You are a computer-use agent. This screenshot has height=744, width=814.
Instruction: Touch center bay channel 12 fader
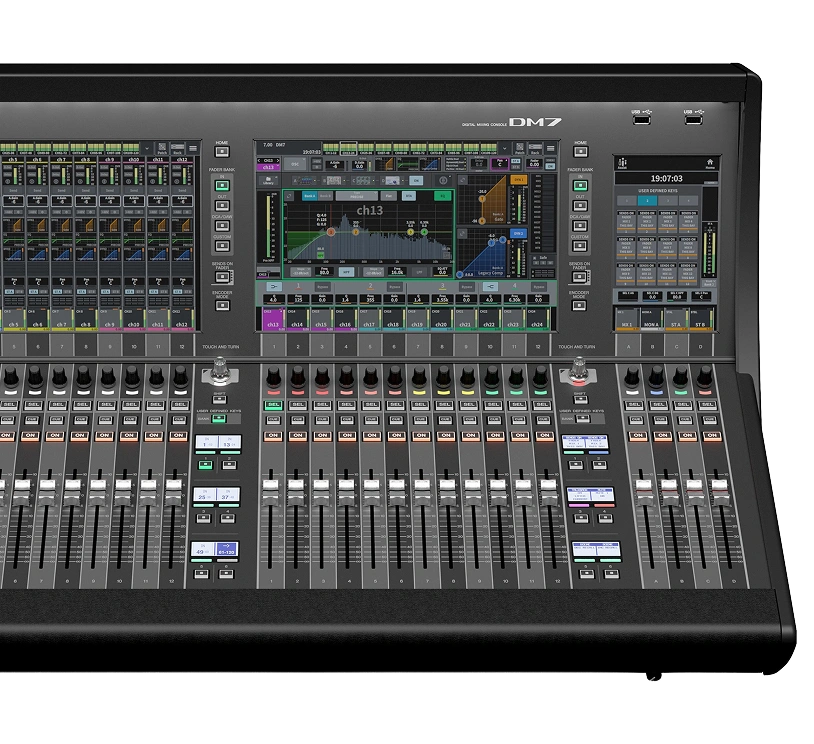coord(549,491)
